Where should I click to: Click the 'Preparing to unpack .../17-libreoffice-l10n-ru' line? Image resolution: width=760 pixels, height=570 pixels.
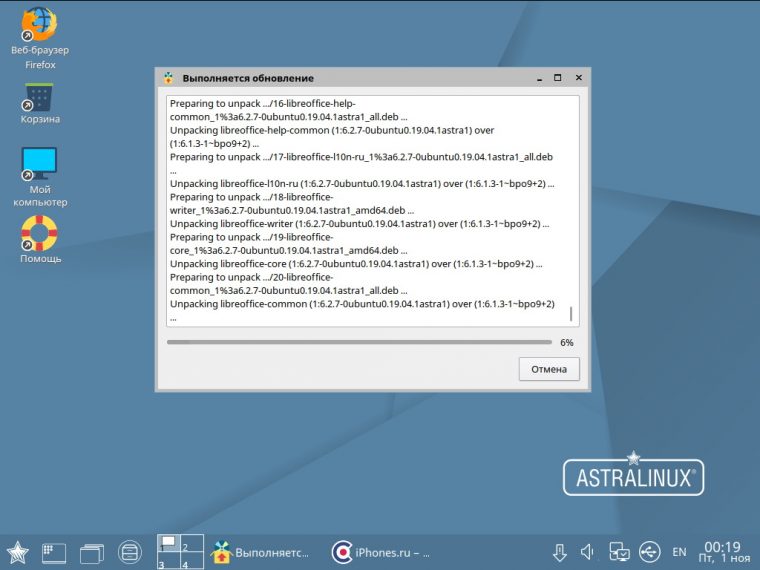361,163
